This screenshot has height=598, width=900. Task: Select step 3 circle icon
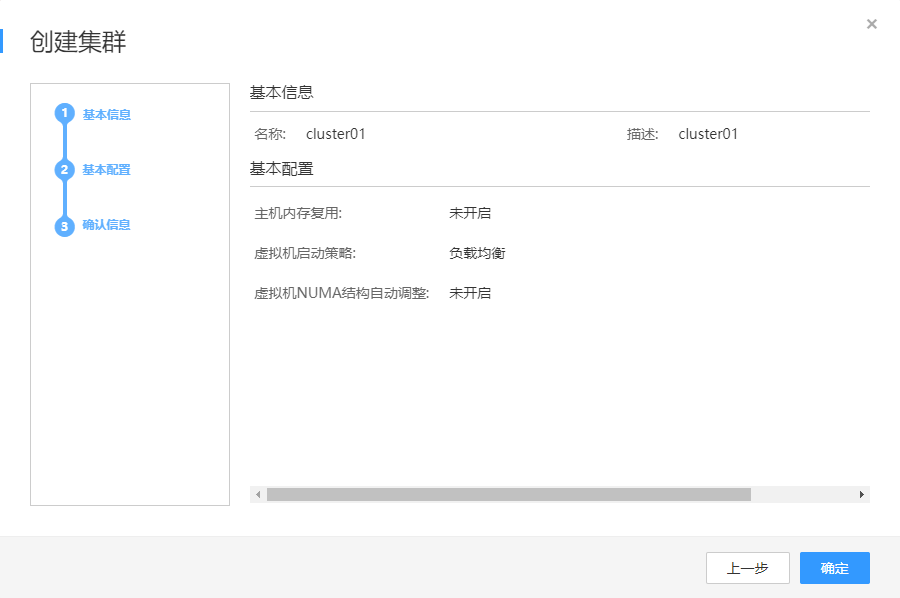65,226
